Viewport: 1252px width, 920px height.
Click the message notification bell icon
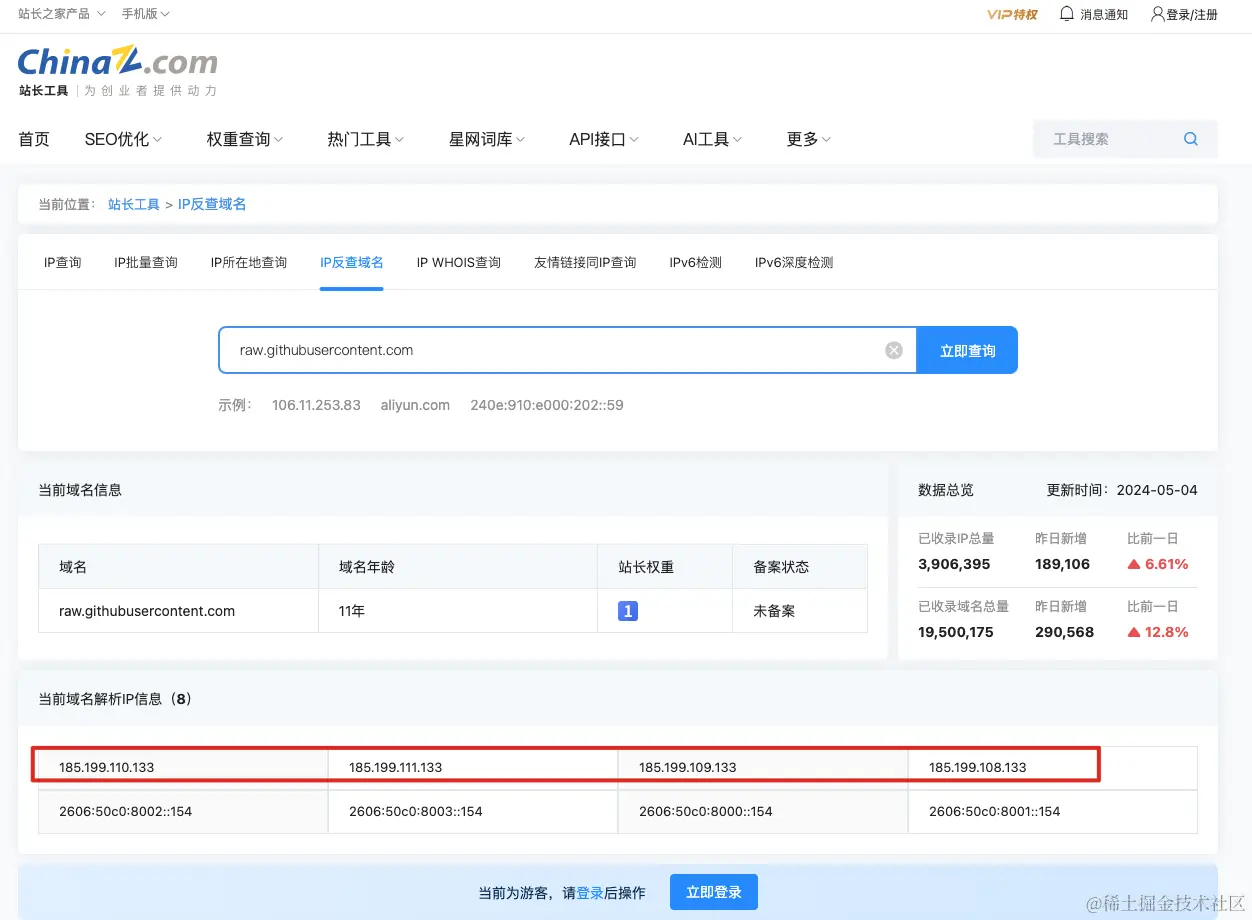click(1067, 14)
